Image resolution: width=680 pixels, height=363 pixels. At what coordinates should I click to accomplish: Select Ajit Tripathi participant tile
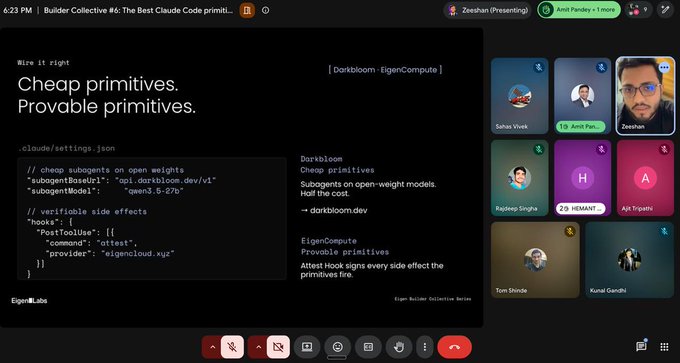[645, 178]
